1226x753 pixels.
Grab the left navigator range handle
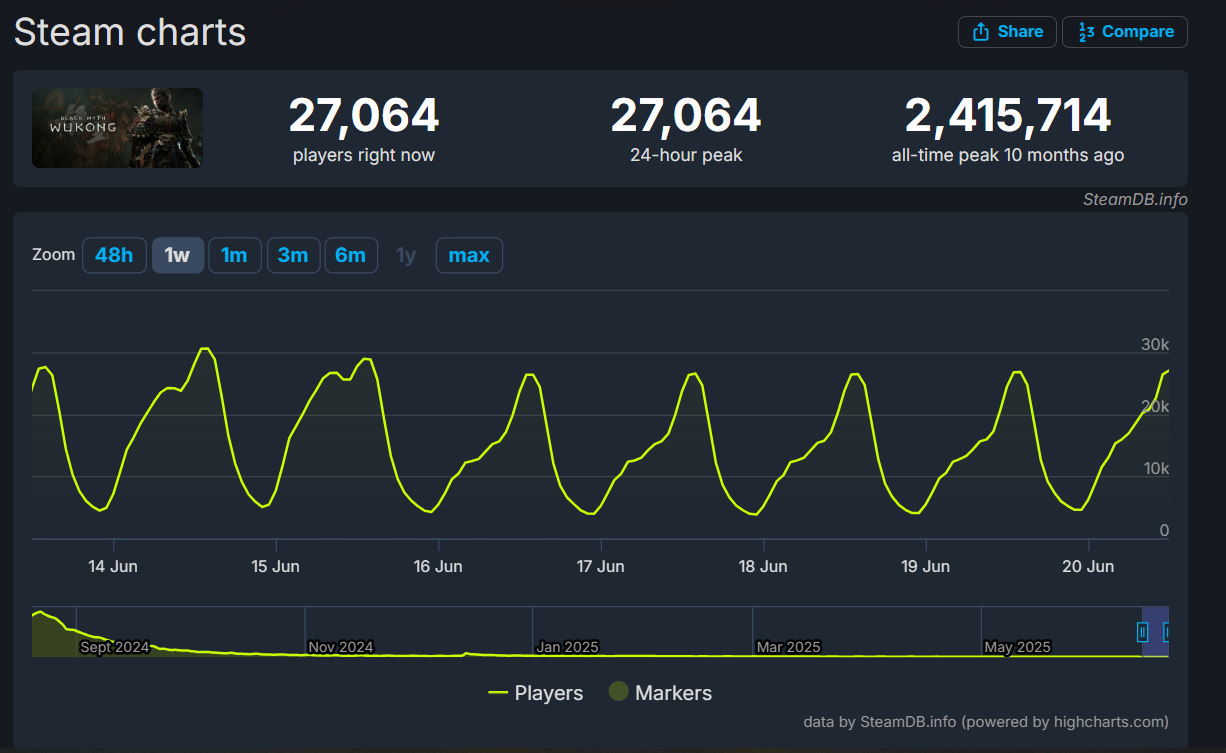point(1143,632)
